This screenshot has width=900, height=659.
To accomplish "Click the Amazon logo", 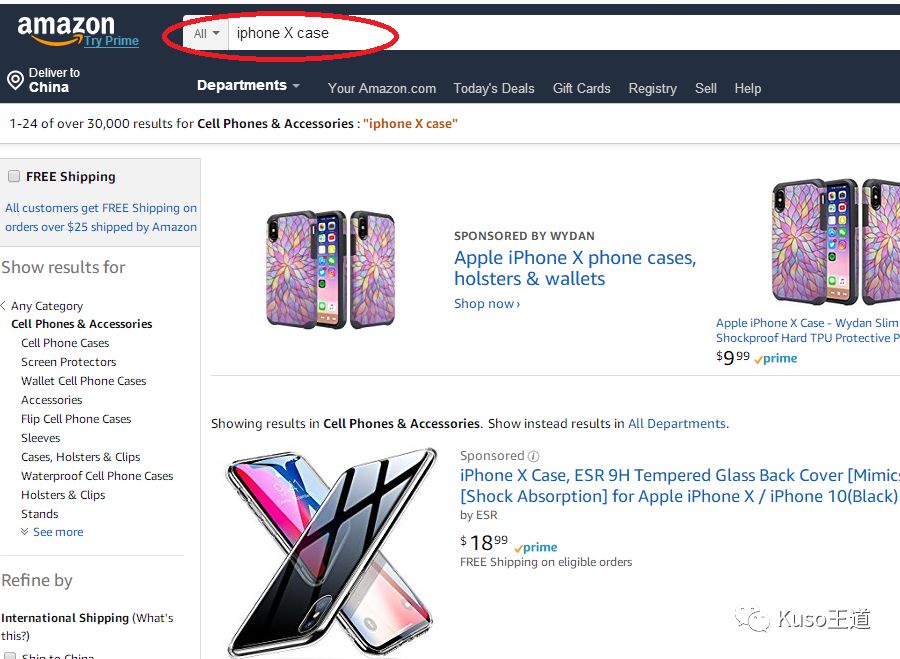I will [x=65, y=28].
